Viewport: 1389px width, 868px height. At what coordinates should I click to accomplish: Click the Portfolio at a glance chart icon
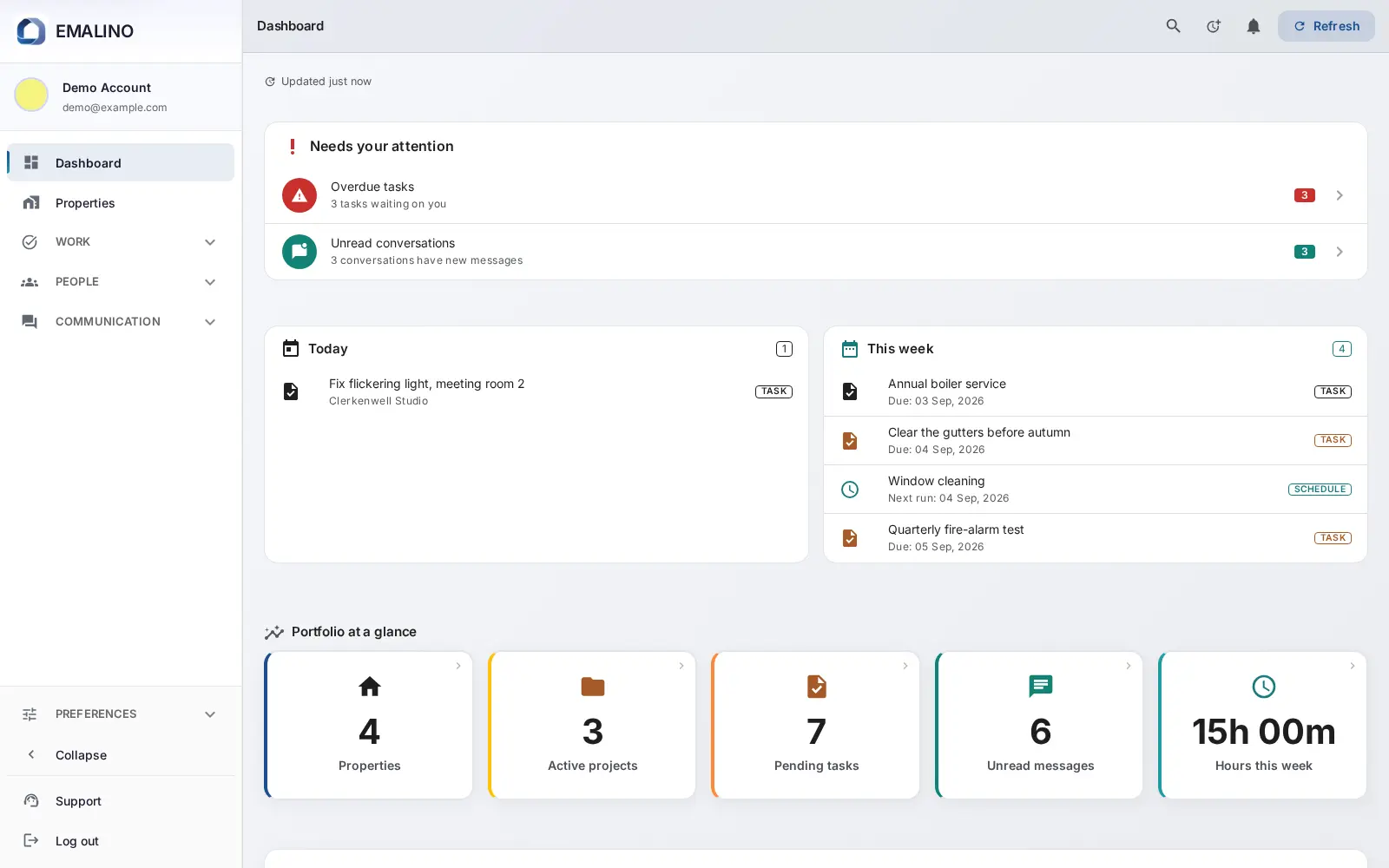pos(274,632)
